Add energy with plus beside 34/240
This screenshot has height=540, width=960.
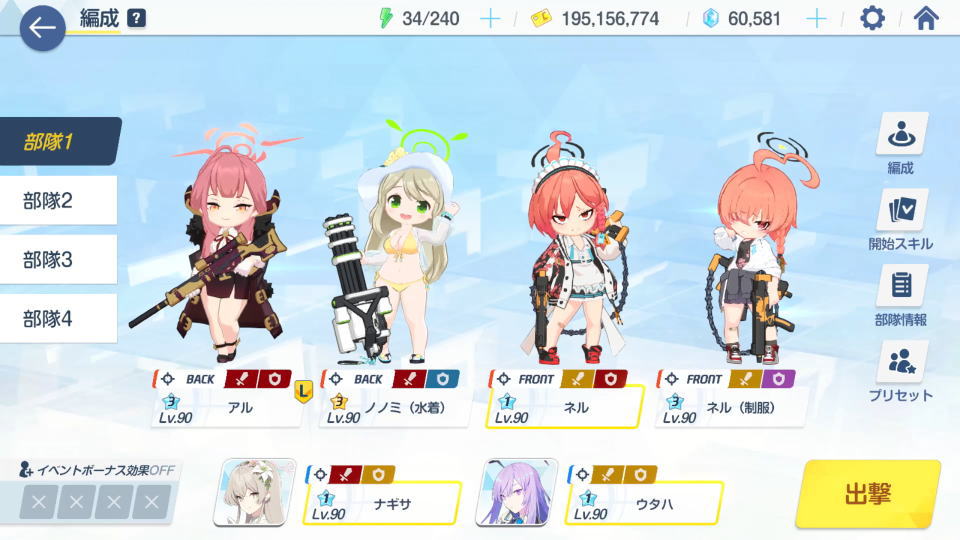point(490,19)
